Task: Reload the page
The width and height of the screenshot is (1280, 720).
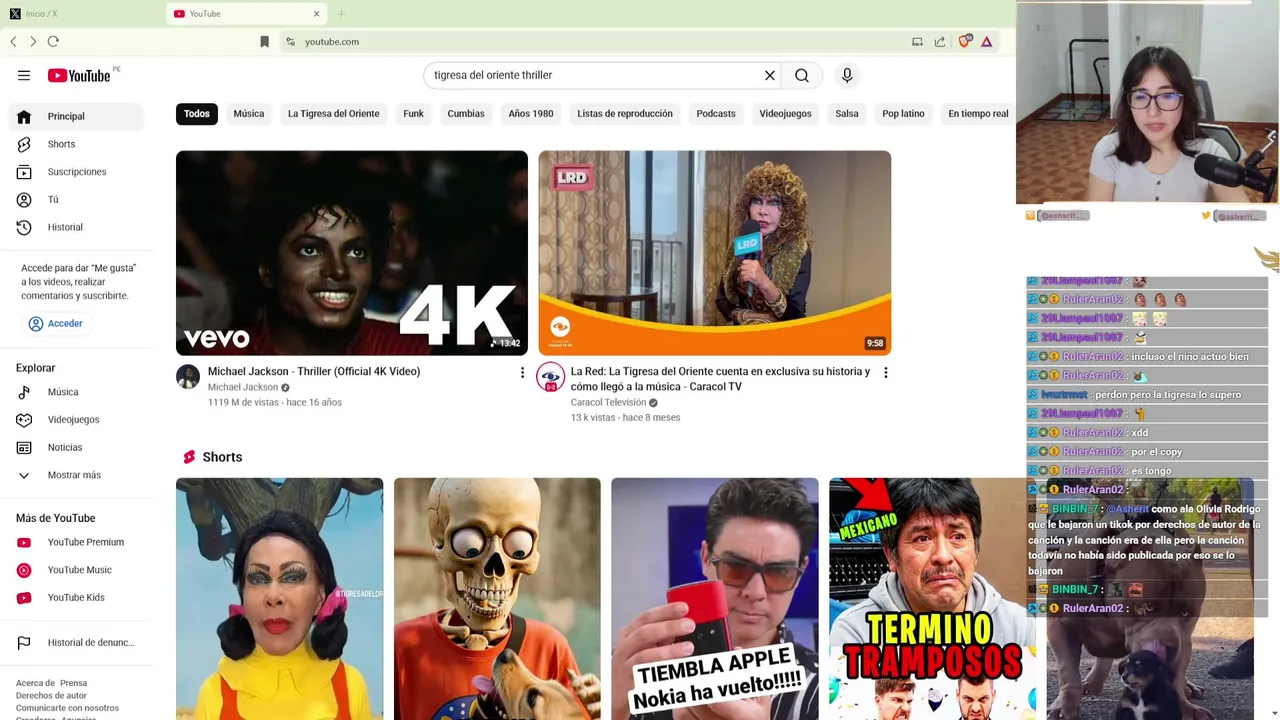Action: [x=53, y=42]
